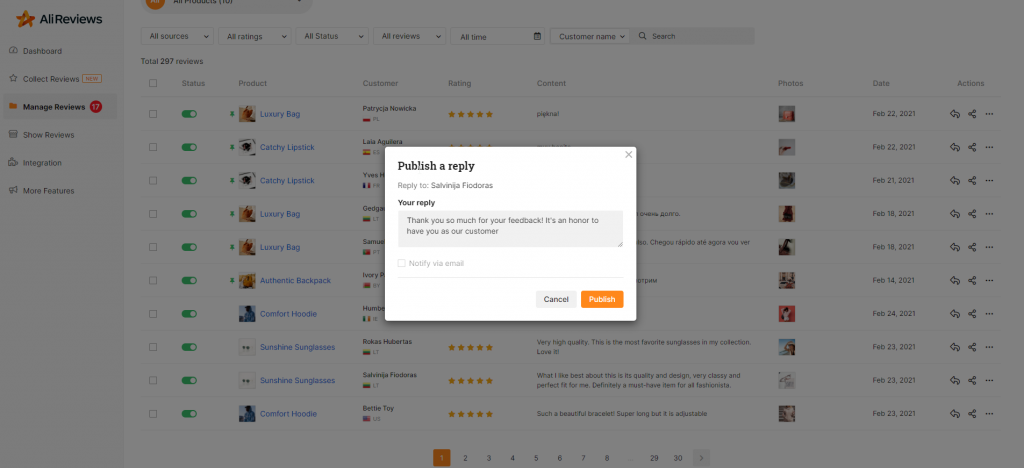1024x468 pixels.
Task: Click the Dashboard sidebar icon
Action: pyautogui.click(x=13, y=51)
